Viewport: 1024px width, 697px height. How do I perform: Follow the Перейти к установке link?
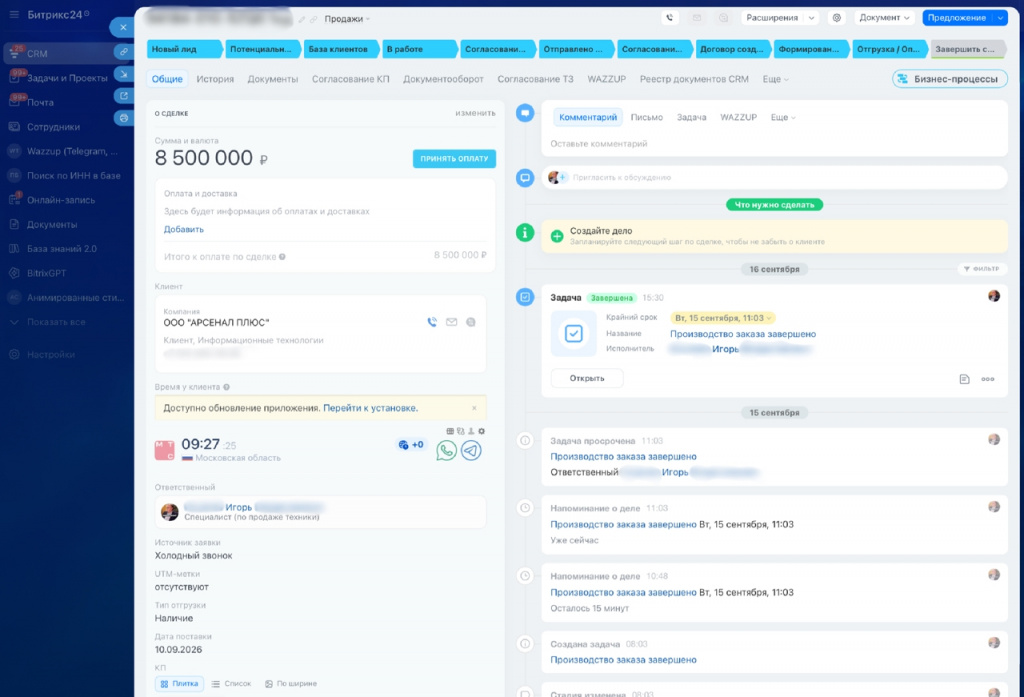click(370, 408)
